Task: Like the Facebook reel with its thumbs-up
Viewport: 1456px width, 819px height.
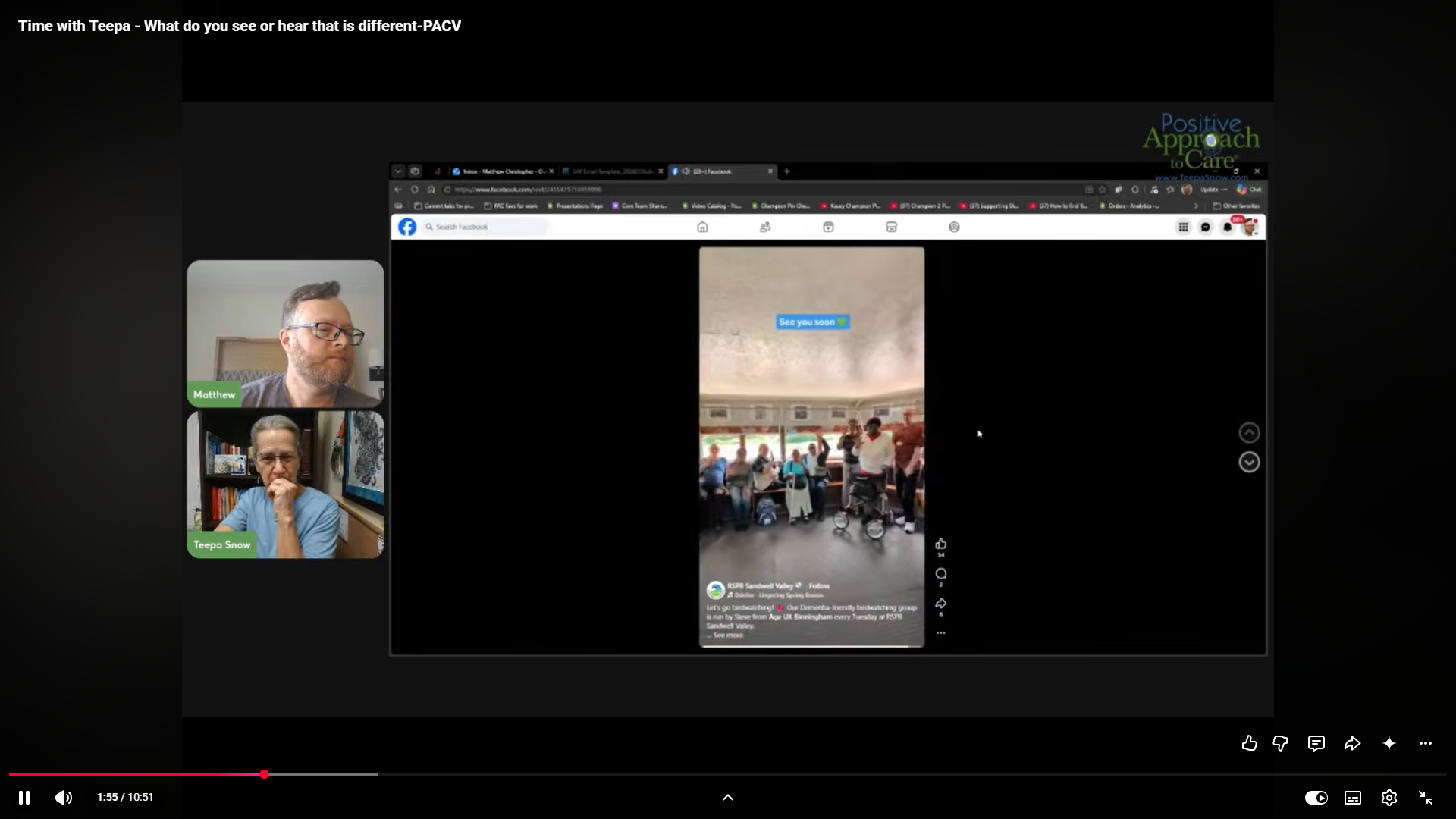Action: [x=941, y=544]
